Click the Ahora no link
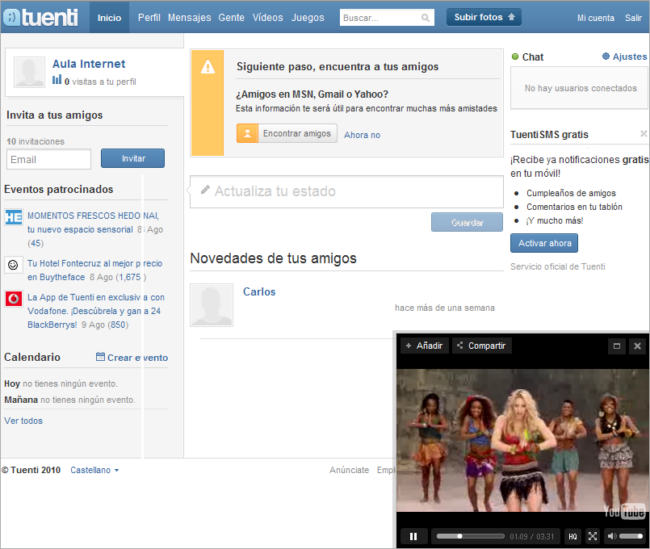650x549 pixels. coord(362,135)
